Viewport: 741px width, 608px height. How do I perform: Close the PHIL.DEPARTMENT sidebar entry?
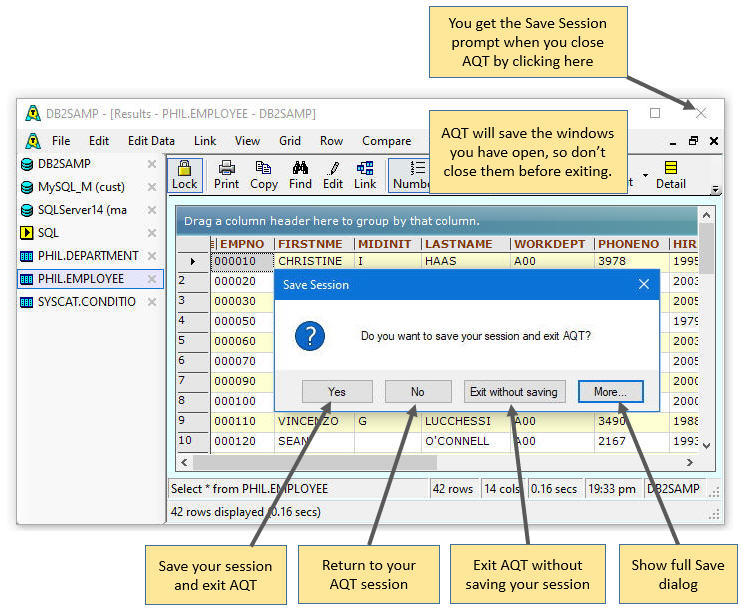pyautogui.click(x=152, y=256)
